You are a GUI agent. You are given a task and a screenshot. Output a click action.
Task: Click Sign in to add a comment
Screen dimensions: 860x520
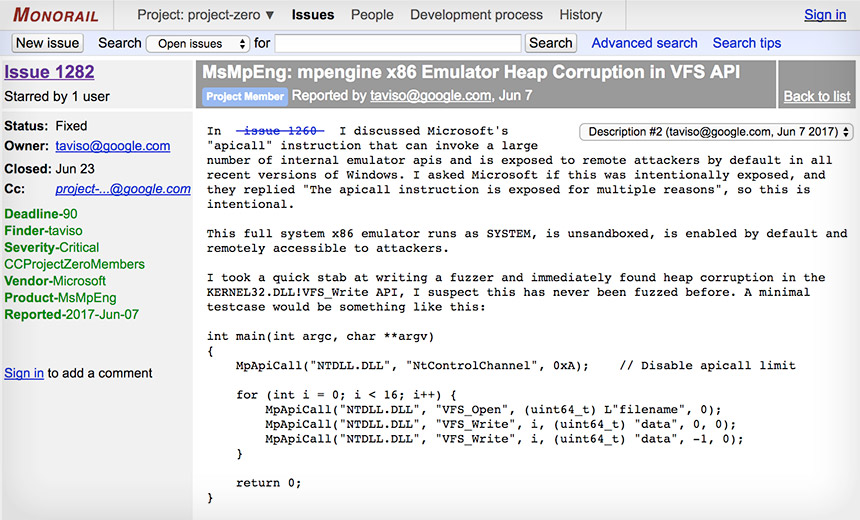click(x=24, y=373)
